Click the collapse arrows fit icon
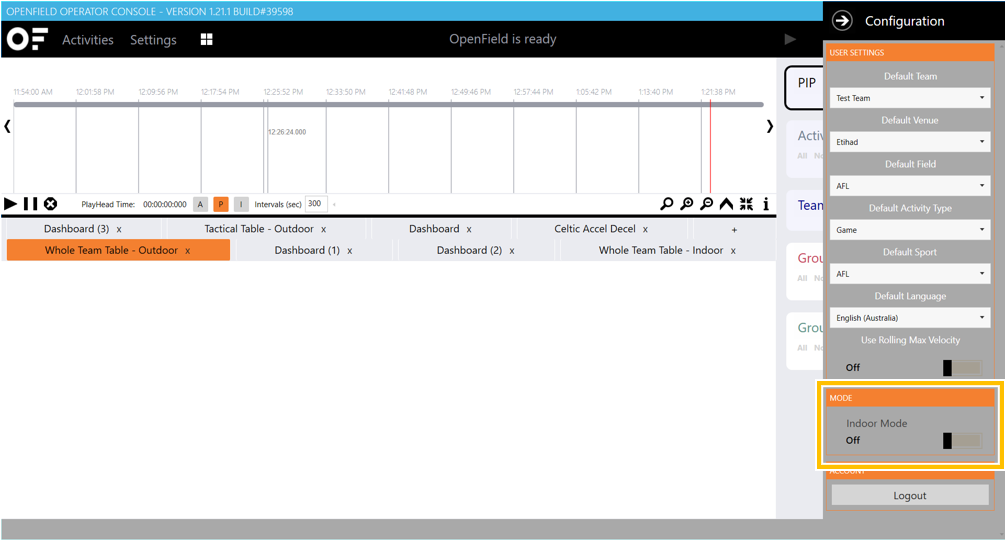Viewport: 1007px width, 542px height. pyautogui.click(x=746, y=204)
